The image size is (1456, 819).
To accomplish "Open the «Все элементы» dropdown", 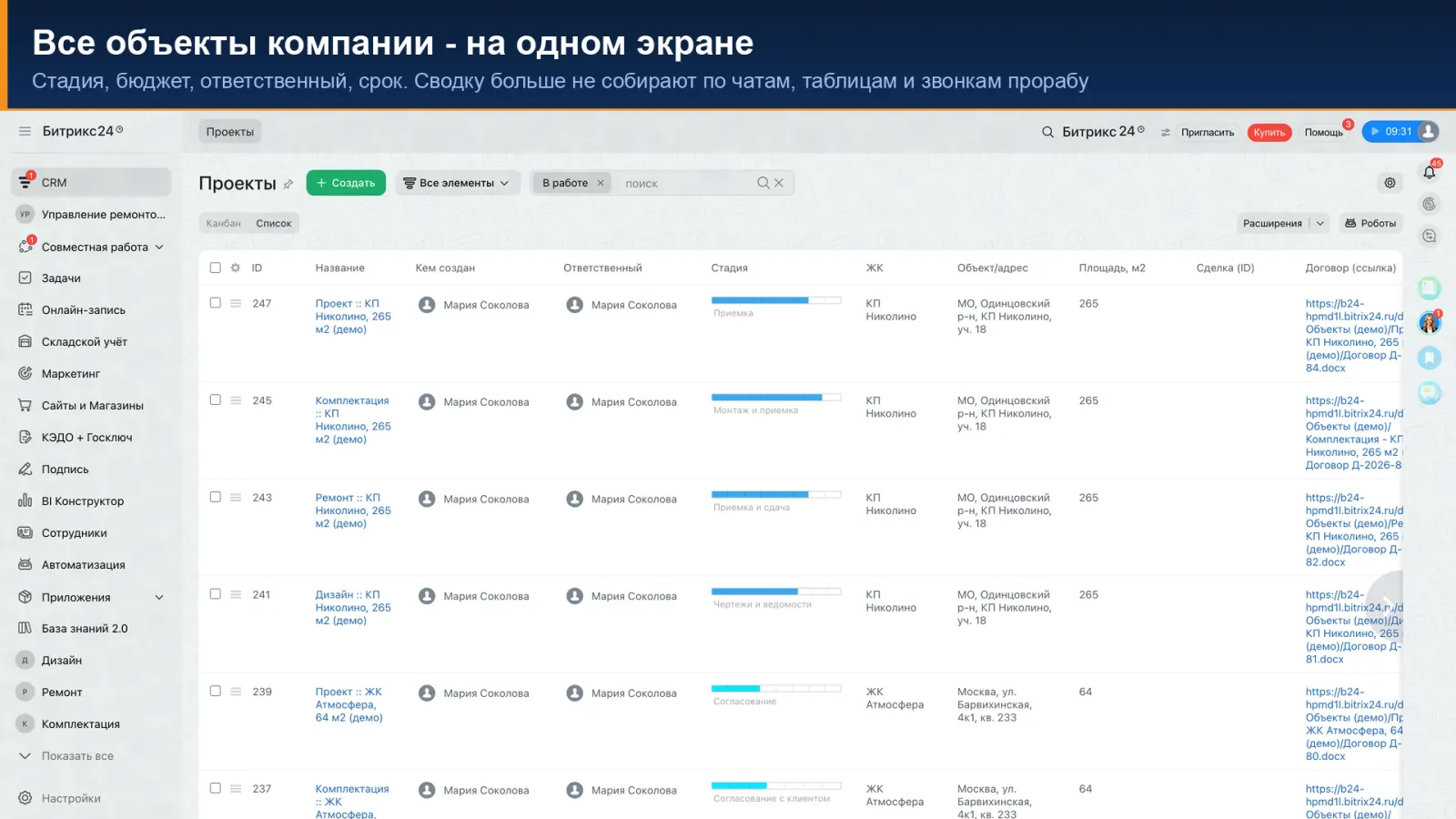I will click(458, 183).
